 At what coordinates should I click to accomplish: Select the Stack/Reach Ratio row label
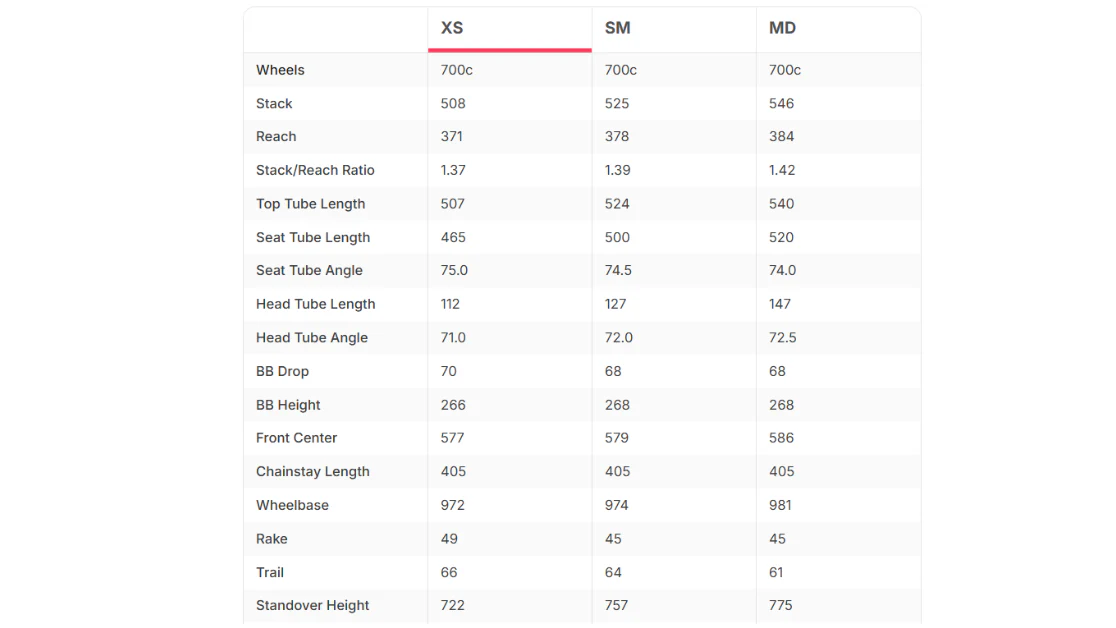click(x=315, y=170)
